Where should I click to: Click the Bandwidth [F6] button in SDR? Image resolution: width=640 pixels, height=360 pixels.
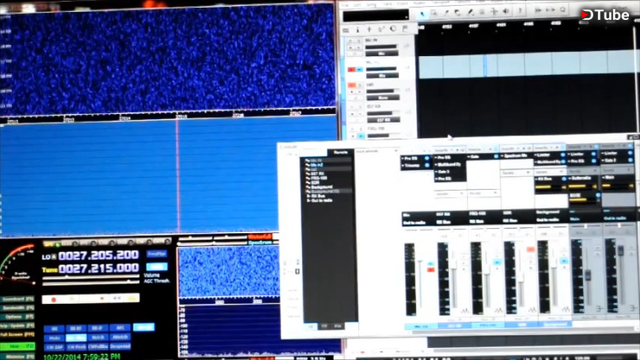pos(18,308)
